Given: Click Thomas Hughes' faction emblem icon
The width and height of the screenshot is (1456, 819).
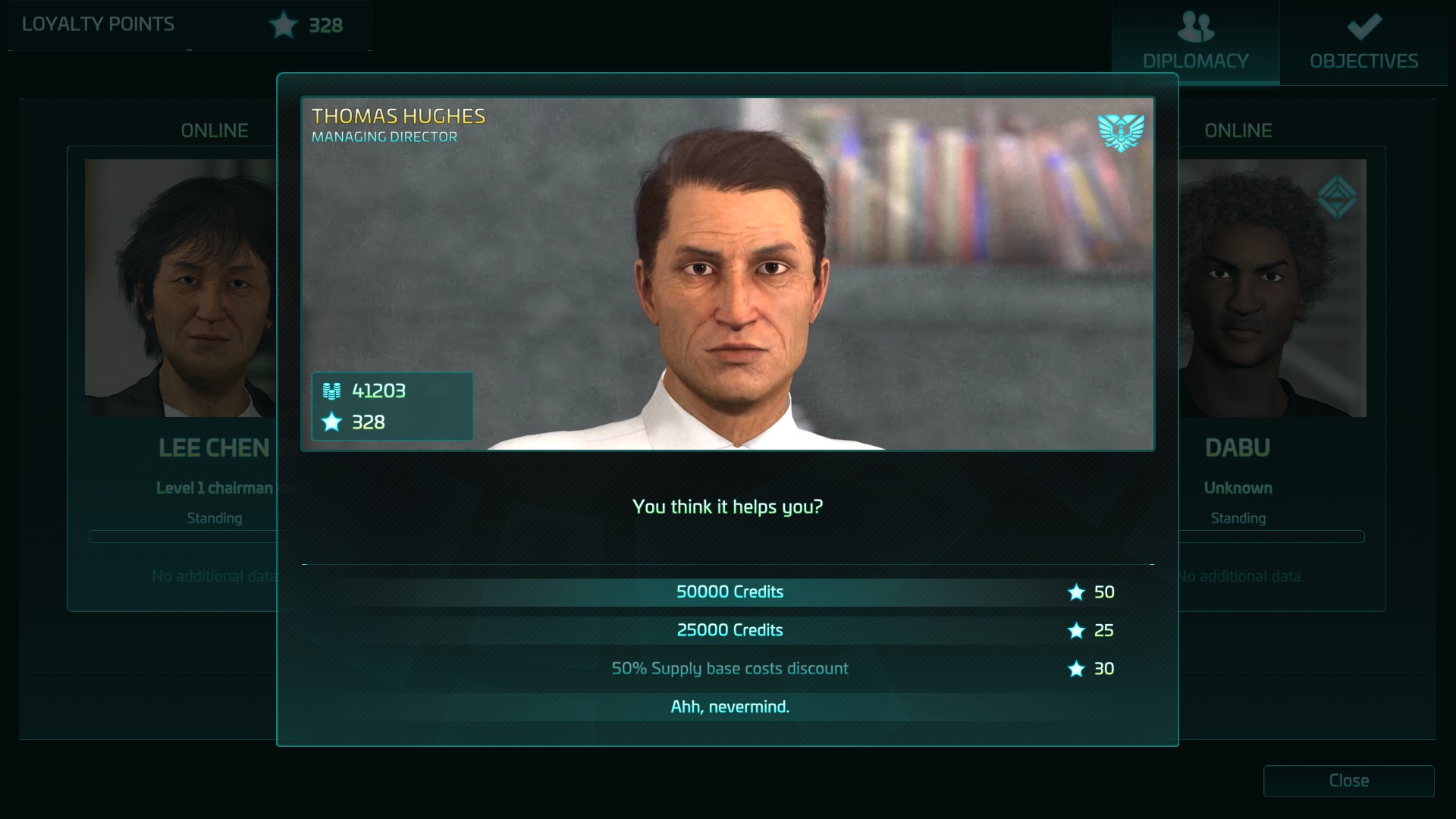Looking at the screenshot, I should point(1121,133).
